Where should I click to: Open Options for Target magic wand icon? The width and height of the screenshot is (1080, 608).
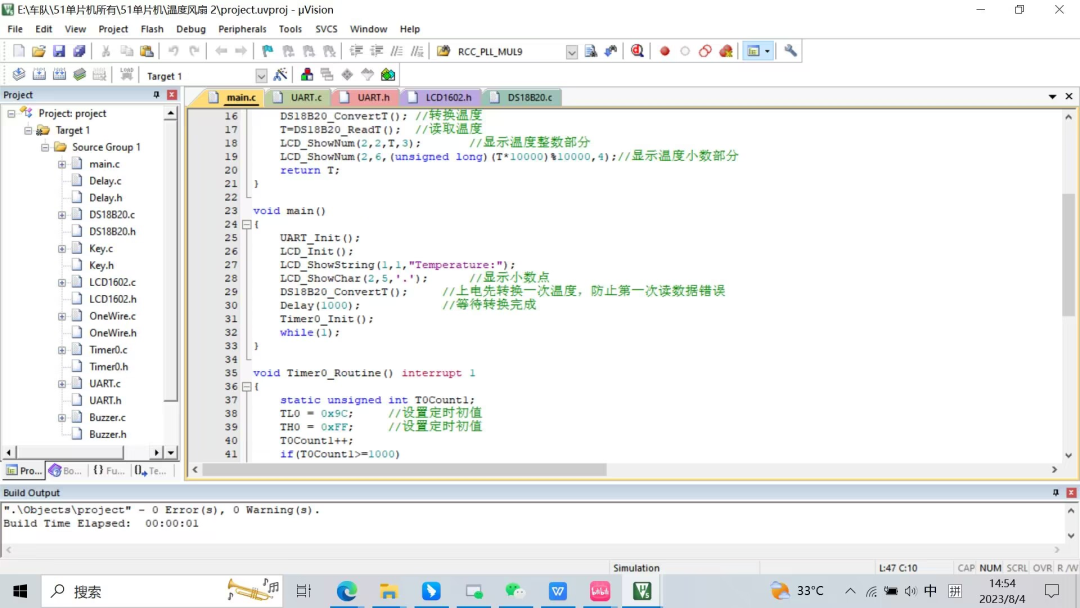pos(280,75)
